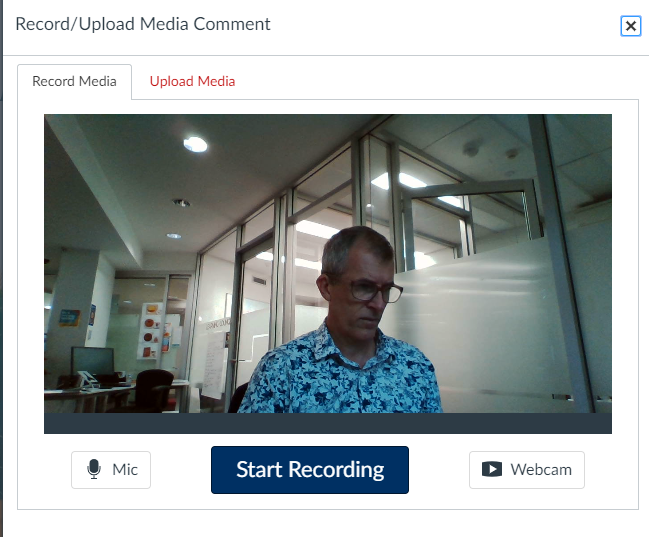This screenshot has height=537, width=649.
Task: Switch to the Upload Media tab
Action: (x=192, y=81)
